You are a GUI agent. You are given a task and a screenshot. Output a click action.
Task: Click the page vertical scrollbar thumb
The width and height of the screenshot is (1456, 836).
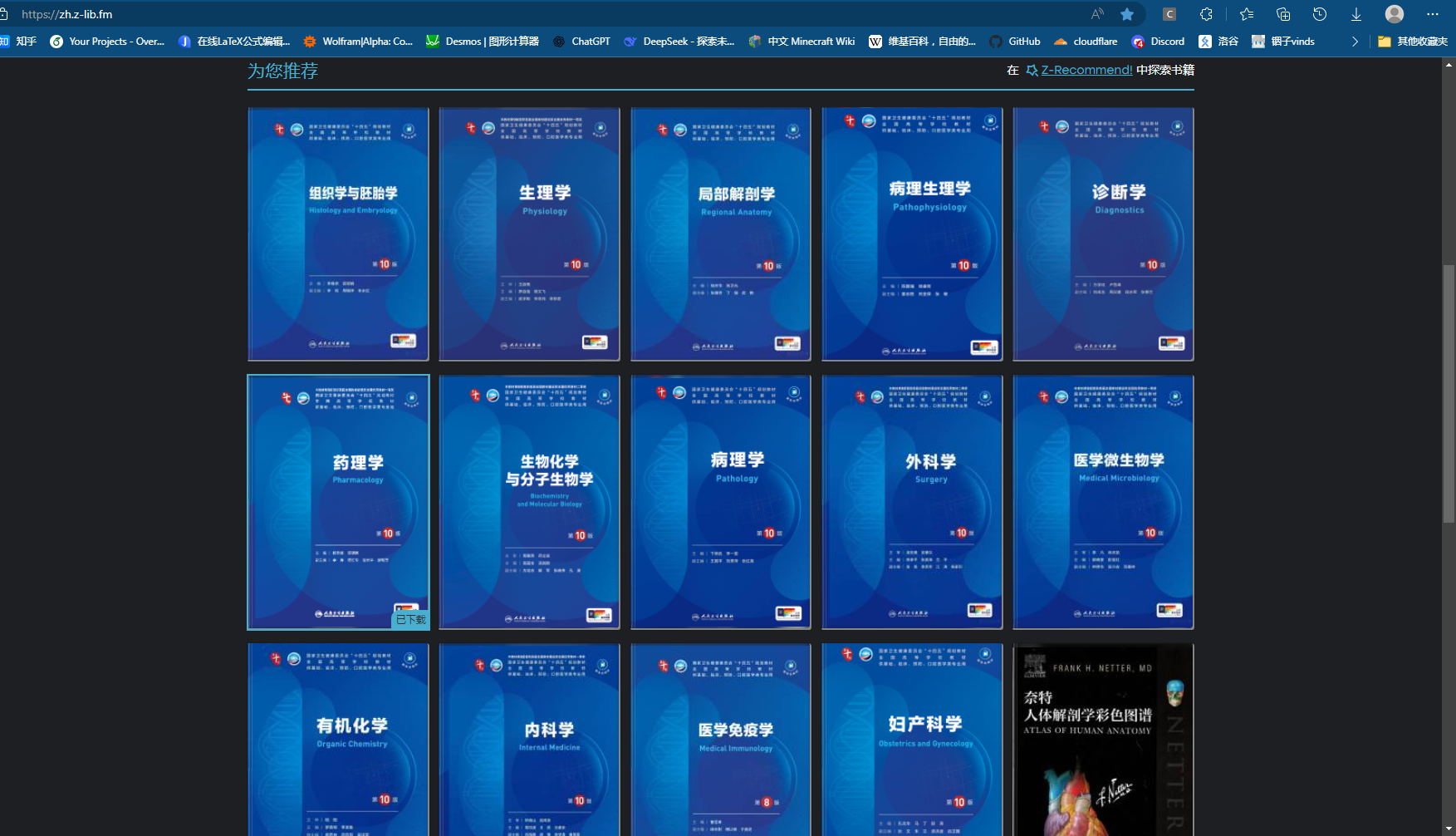(1449, 394)
